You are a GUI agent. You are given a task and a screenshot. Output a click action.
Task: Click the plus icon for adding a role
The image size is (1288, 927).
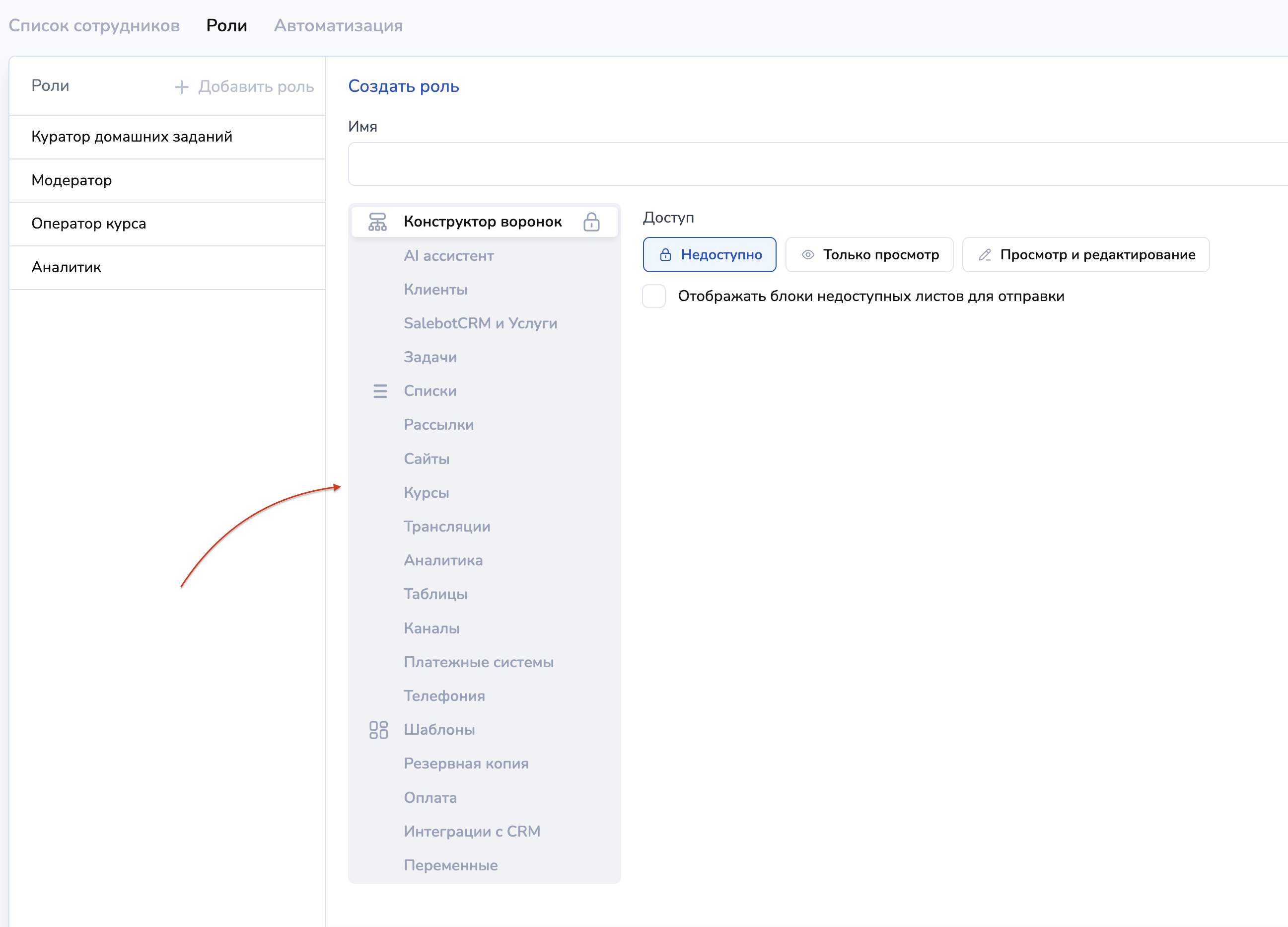181,87
